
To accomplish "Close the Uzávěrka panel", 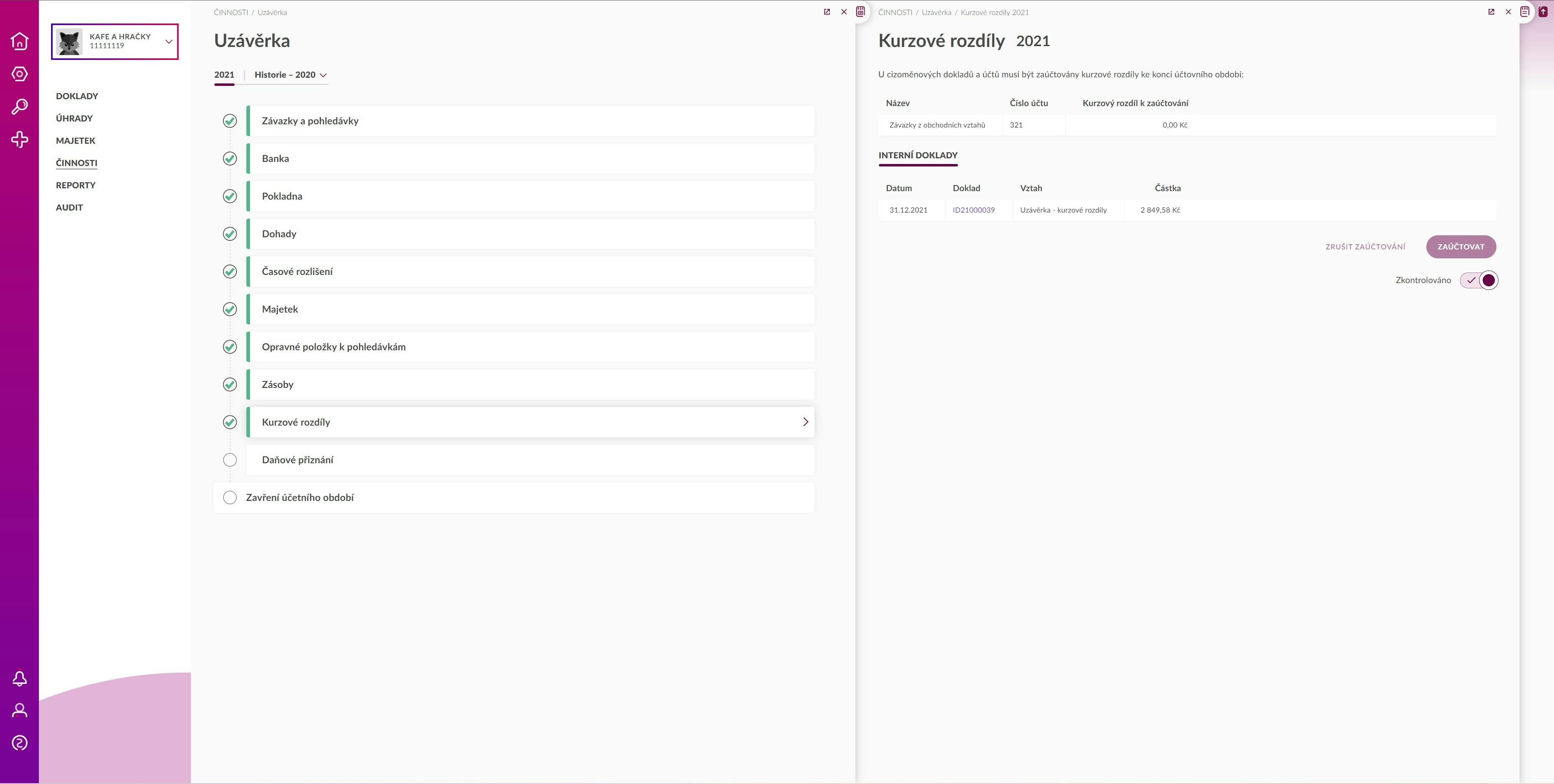I will coord(844,11).
